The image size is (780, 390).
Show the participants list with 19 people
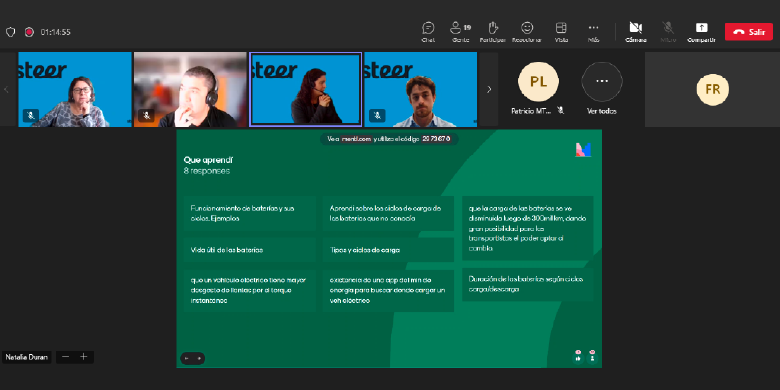point(460,32)
